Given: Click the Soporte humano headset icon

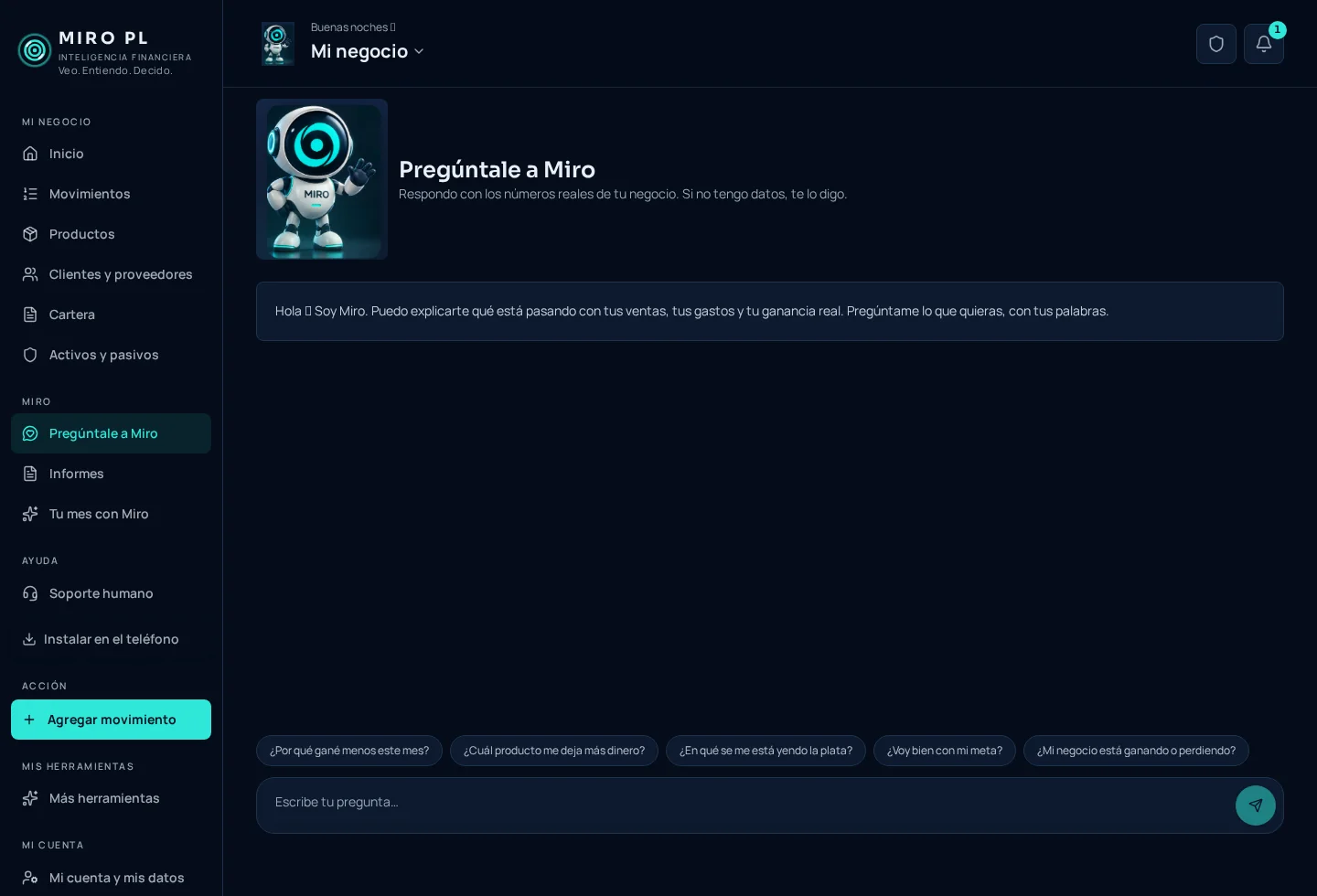Looking at the screenshot, I should point(30,593).
